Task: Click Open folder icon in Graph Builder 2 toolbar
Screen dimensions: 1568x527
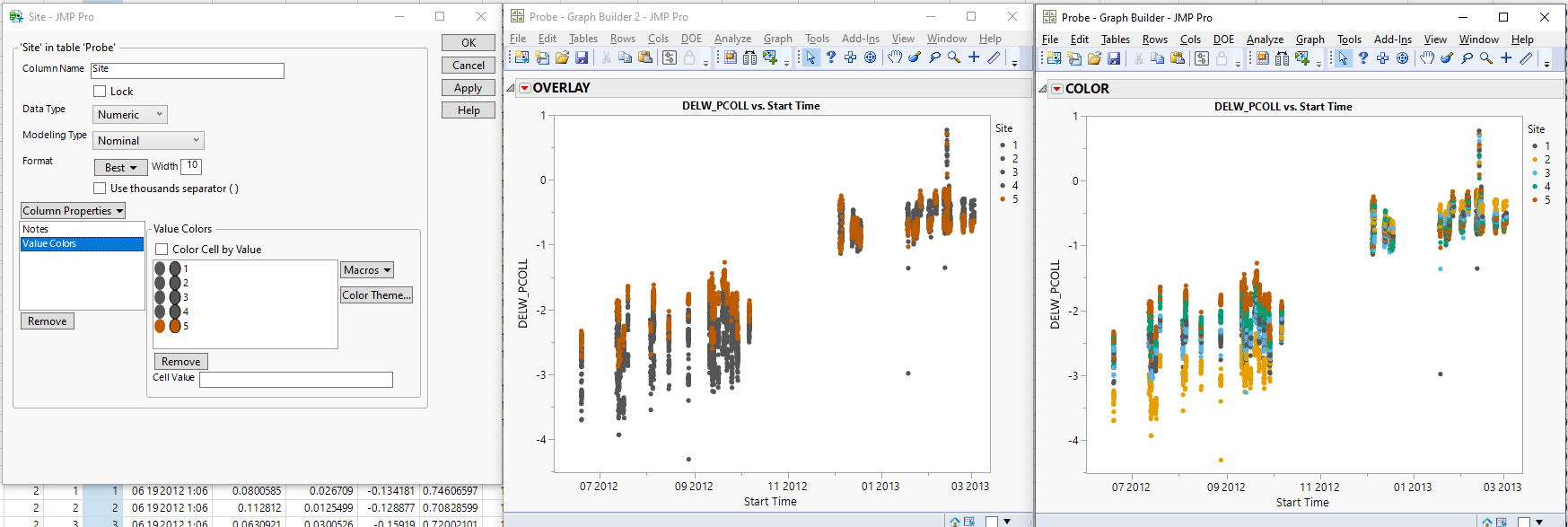Action: [562, 57]
